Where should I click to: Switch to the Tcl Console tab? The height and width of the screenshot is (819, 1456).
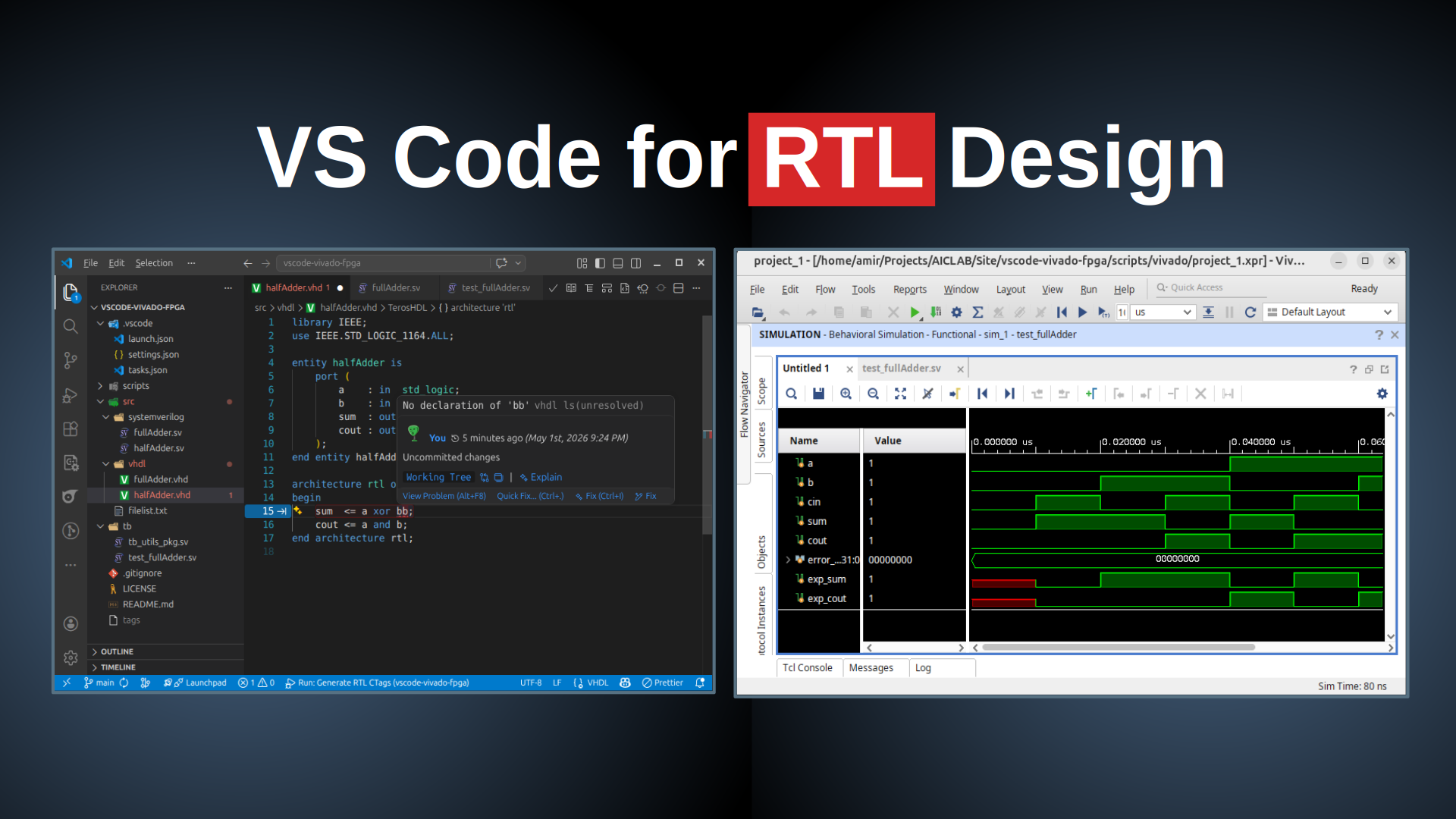(x=807, y=668)
